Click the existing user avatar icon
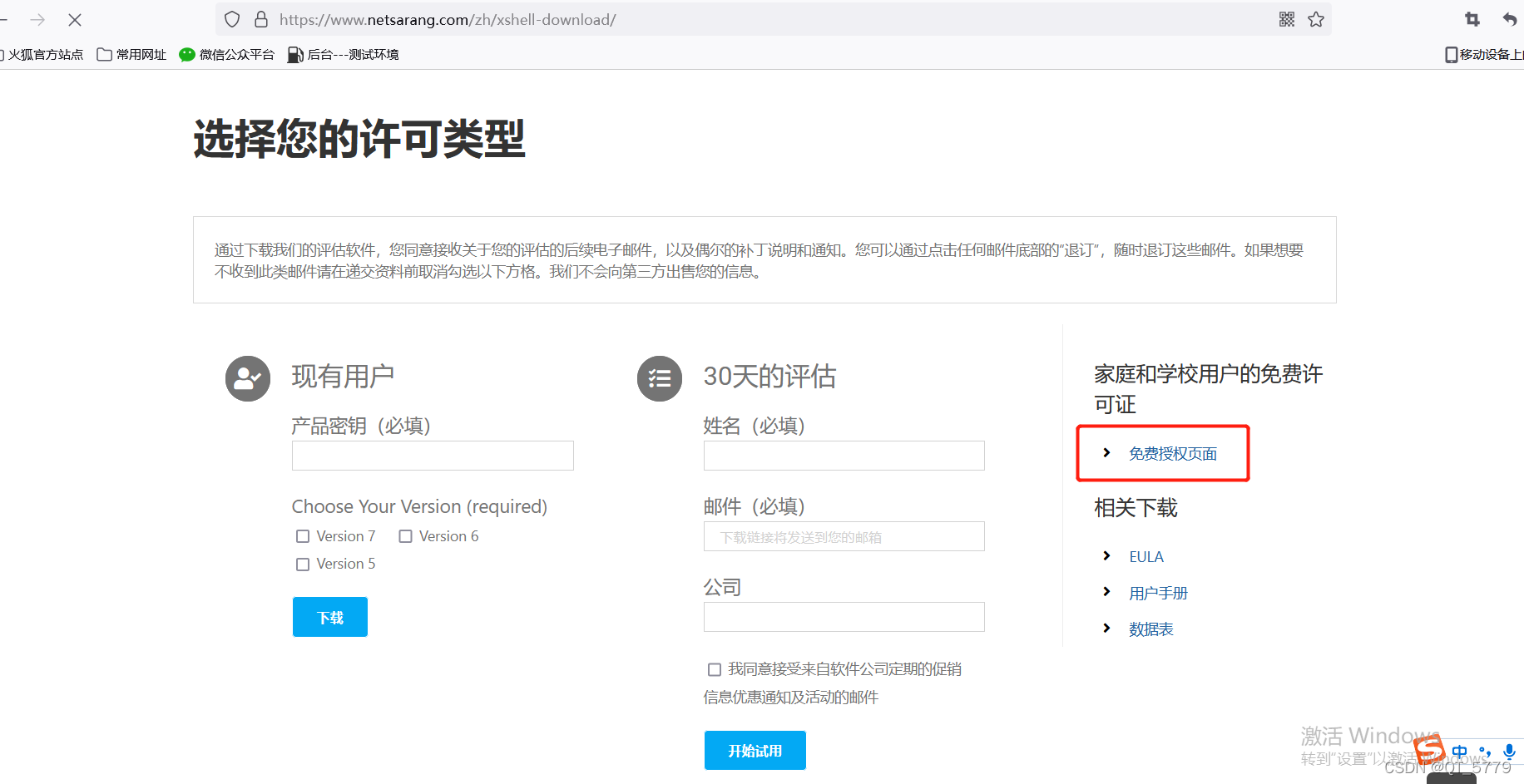1524x784 pixels. [x=248, y=378]
